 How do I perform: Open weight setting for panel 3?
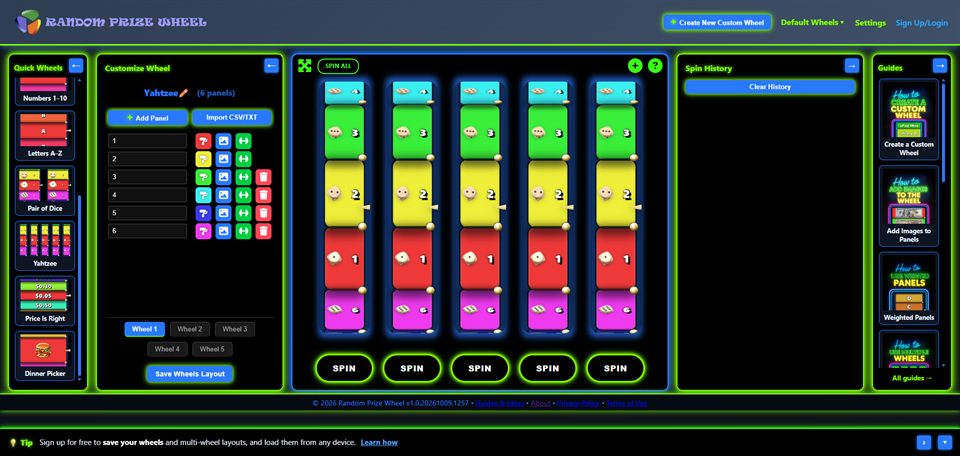pos(244,178)
